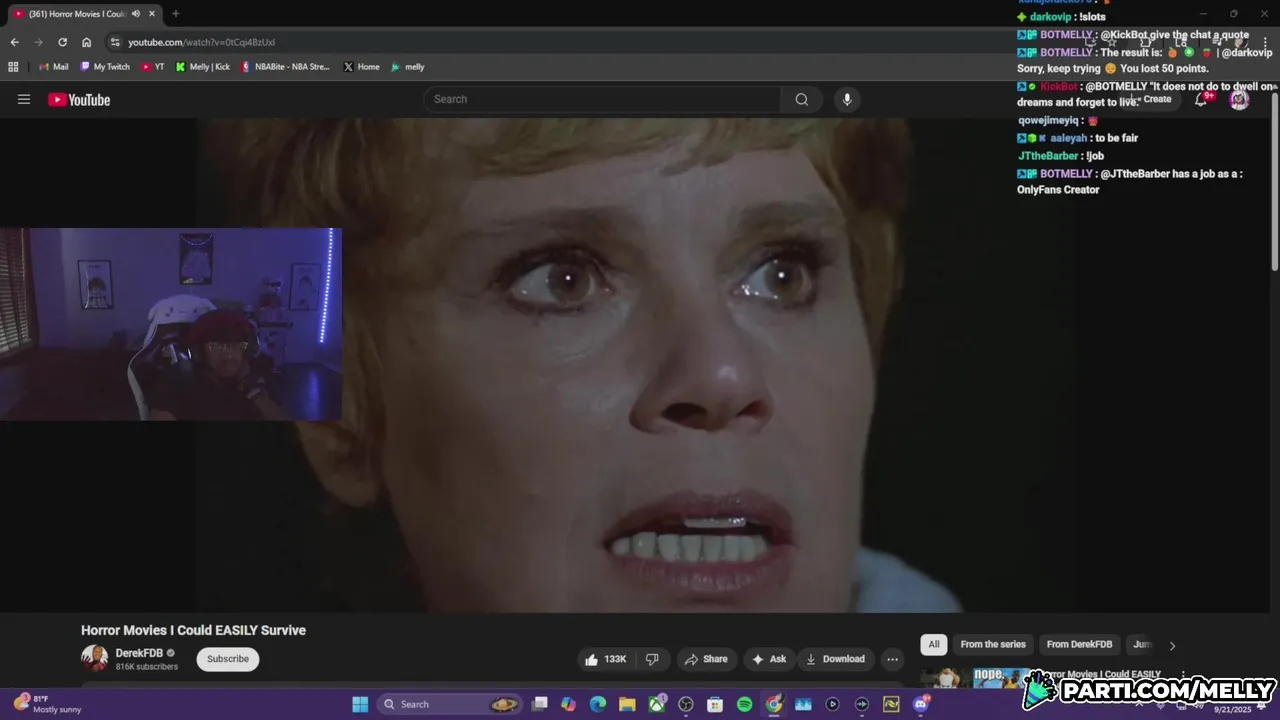Subscribe to DerekFDB
The width and height of the screenshot is (1280, 720).
coord(228,659)
